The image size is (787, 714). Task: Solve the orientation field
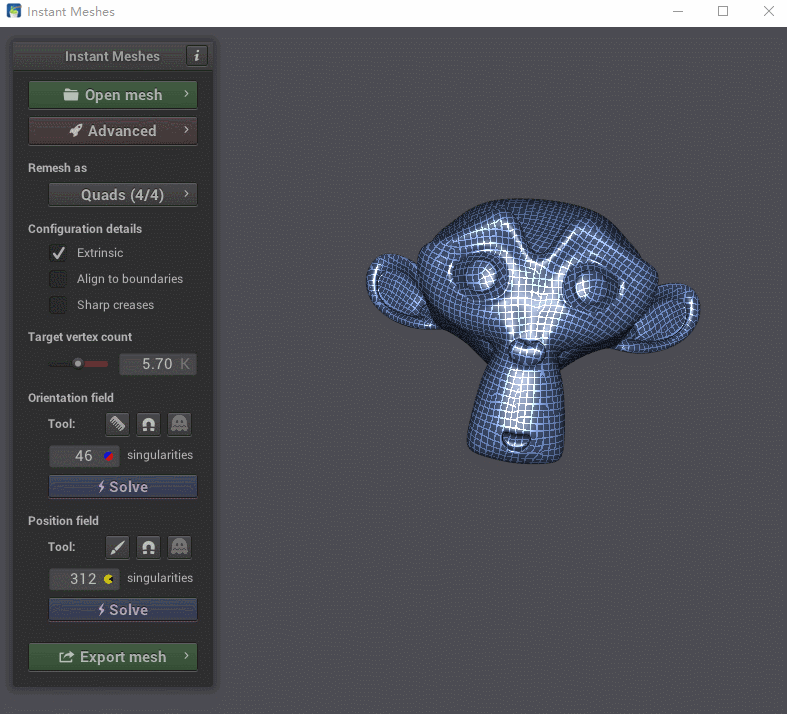coord(123,487)
